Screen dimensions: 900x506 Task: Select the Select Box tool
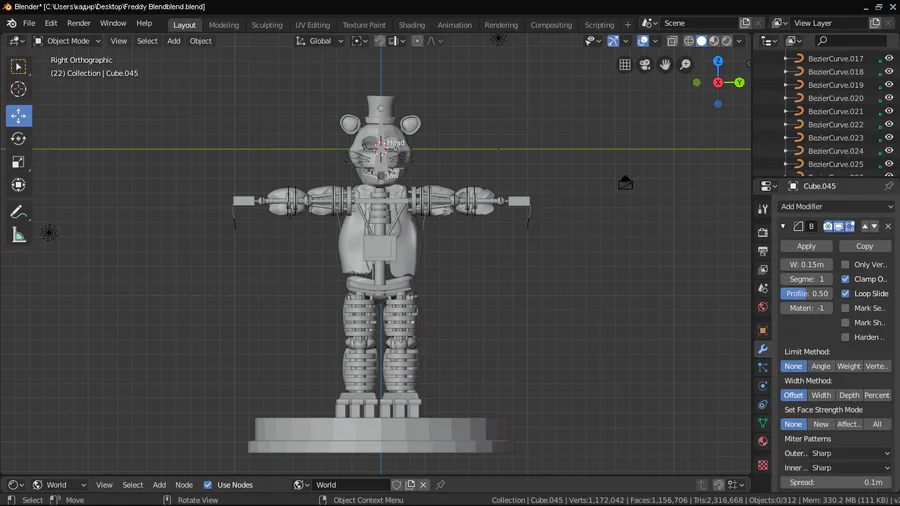click(x=18, y=67)
